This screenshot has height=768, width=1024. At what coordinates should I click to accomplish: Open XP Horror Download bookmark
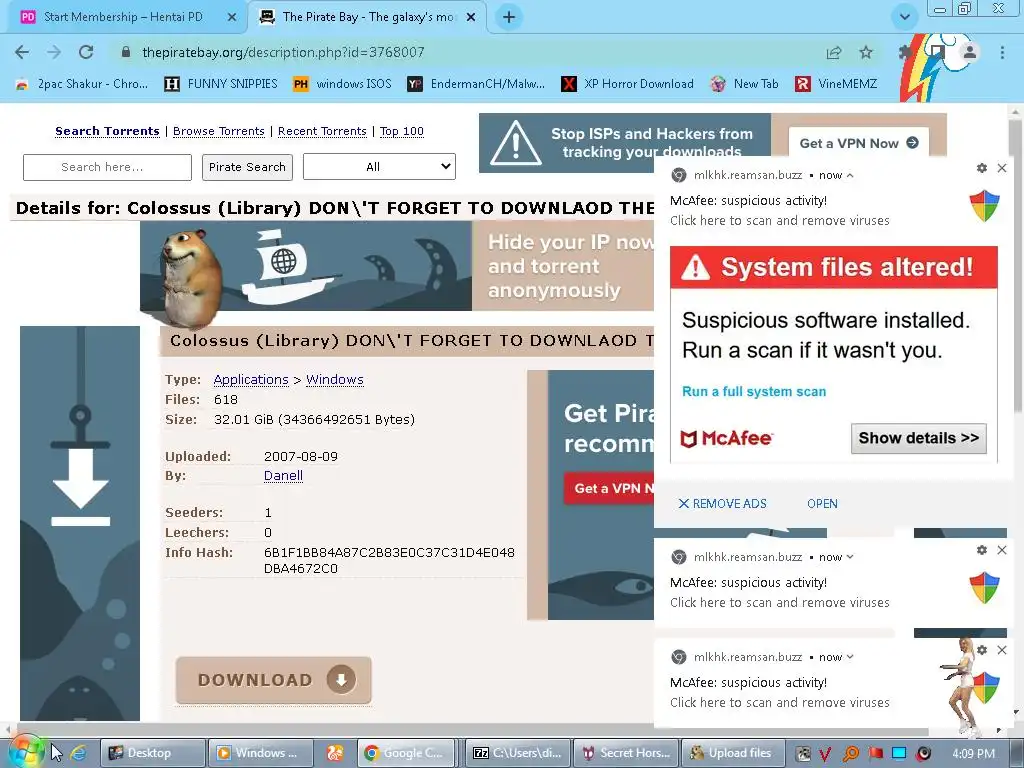(628, 84)
